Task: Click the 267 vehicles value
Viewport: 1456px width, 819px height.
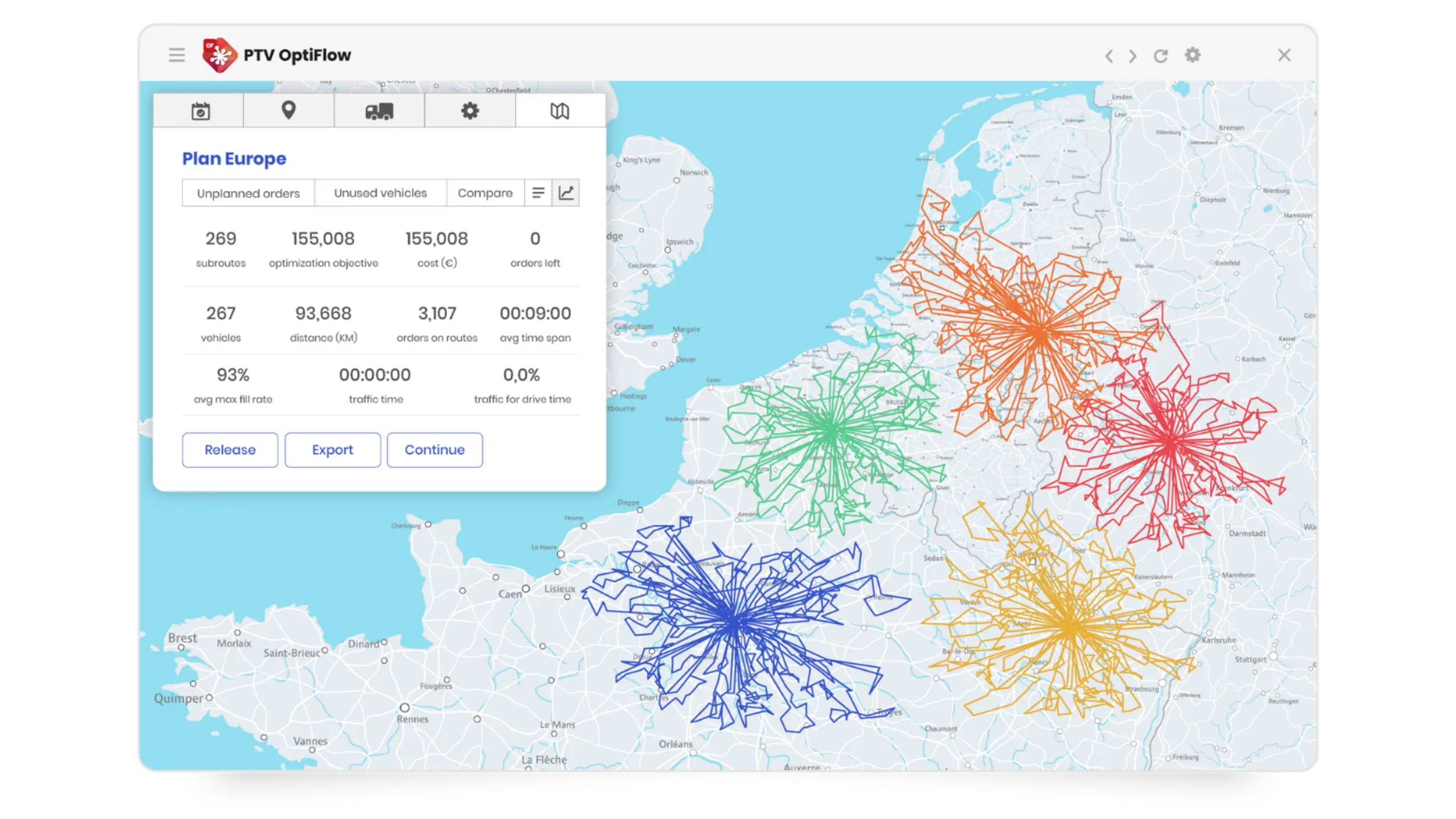Action: pyautogui.click(x=221, y=313)
